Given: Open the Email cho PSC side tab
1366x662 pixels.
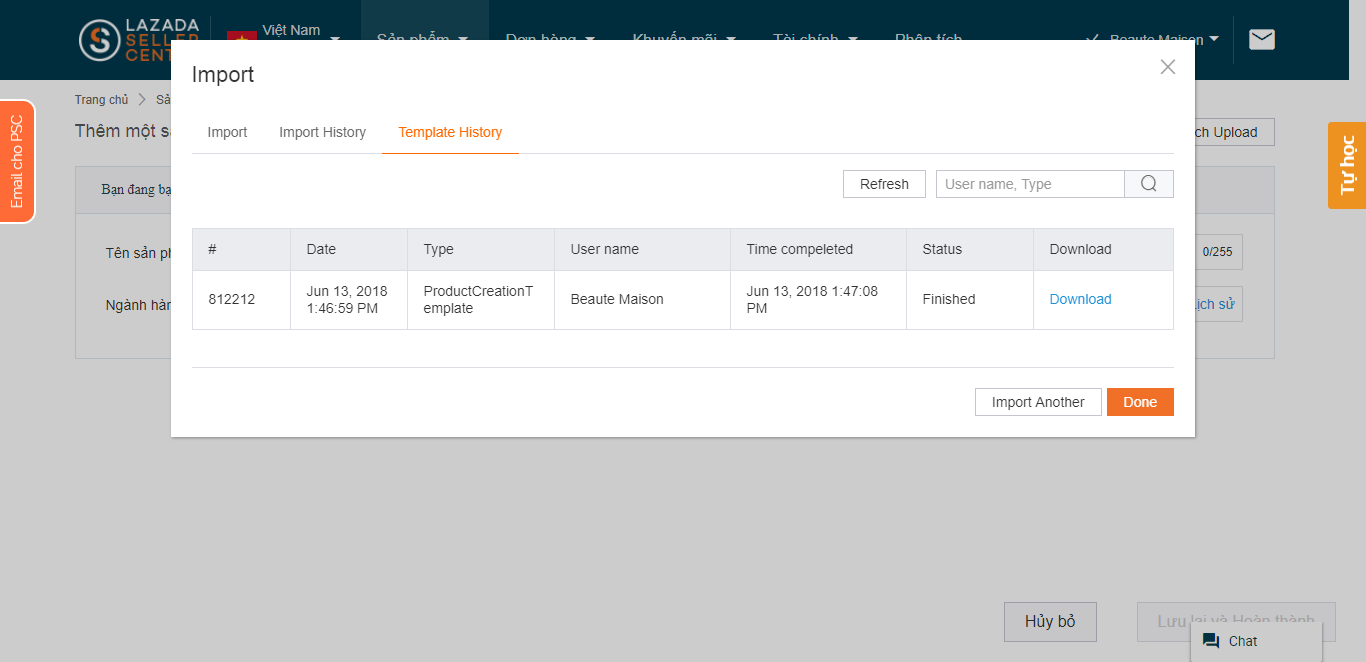Looking at the screenshot, I should [17, 162].
